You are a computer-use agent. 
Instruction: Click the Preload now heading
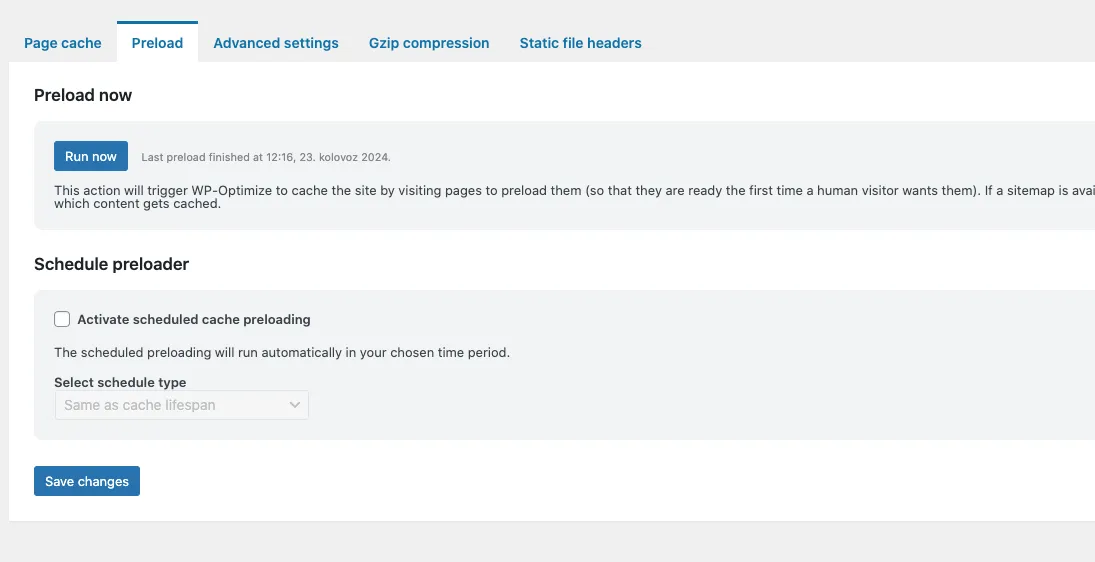click(x=82, y=95)
